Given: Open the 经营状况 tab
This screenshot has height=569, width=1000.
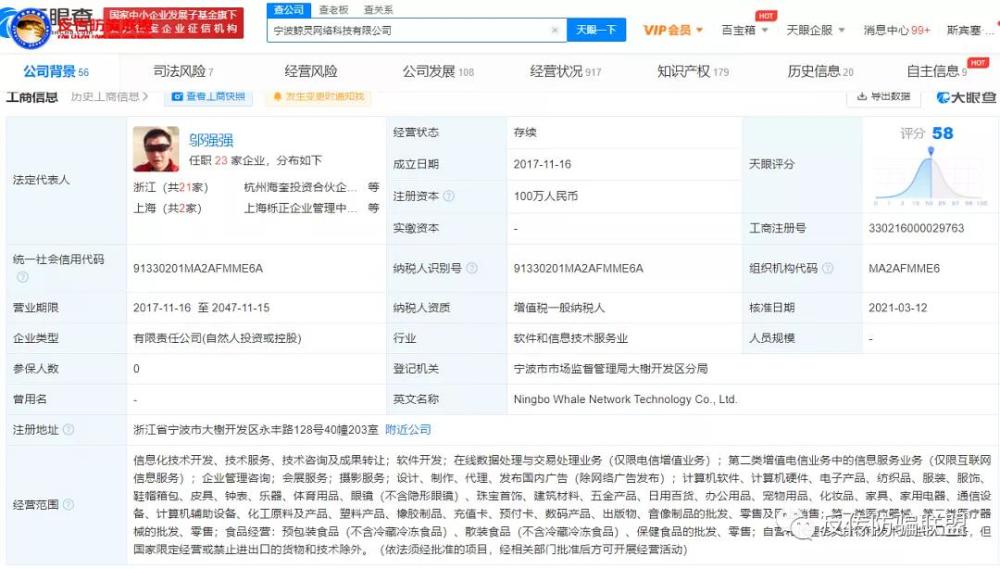Looking at the screenshot, I should click(565, 71).
